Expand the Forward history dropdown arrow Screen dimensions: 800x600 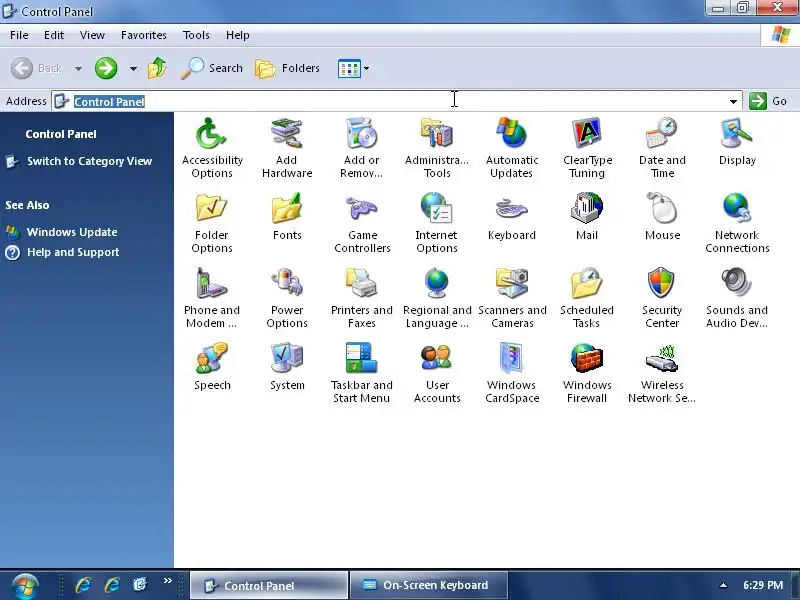coord(133,68)
